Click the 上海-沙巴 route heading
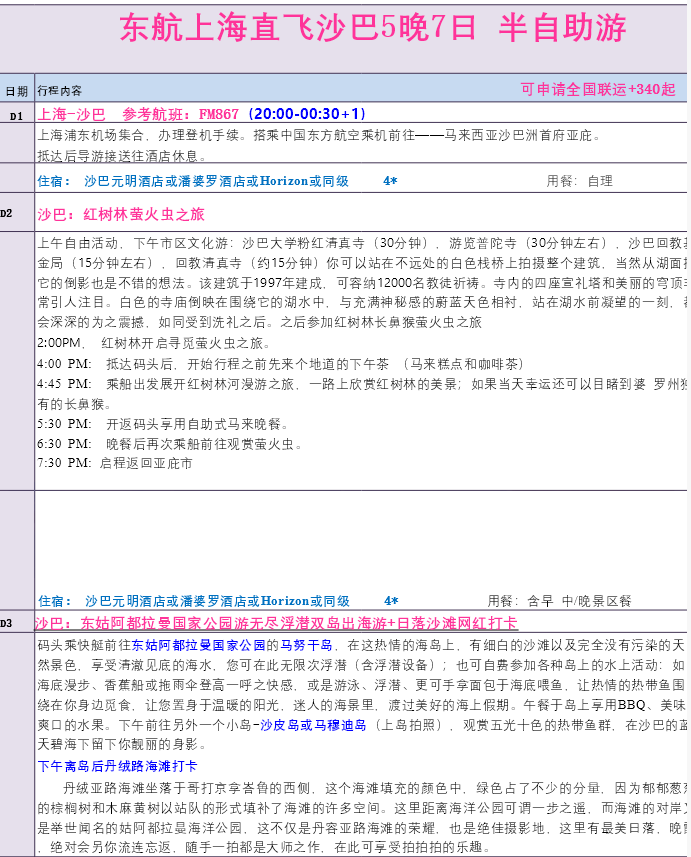This screenshot has height=857, width=691. pos(71,114)
